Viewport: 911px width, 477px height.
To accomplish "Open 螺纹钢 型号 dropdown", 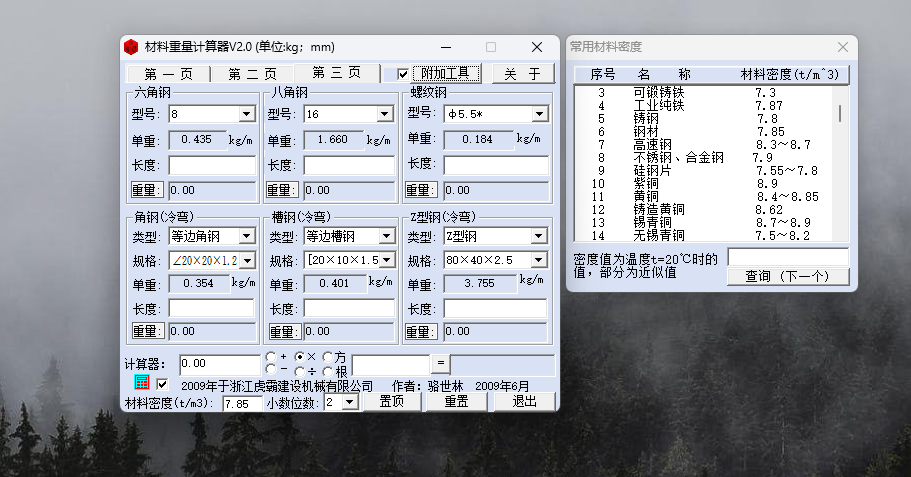I will (539, 114).
